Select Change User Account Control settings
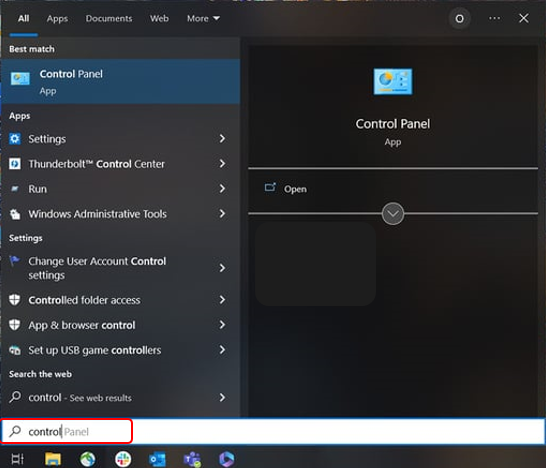Image resolution: width=546 pixels, height=468 pixels. 120,268
